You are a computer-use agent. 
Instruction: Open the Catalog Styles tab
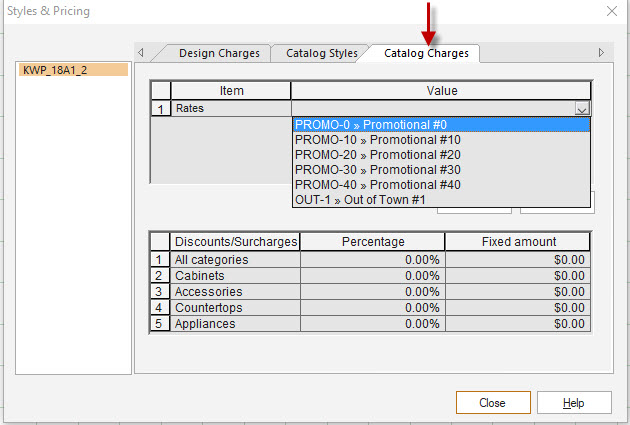pos(321,53)
